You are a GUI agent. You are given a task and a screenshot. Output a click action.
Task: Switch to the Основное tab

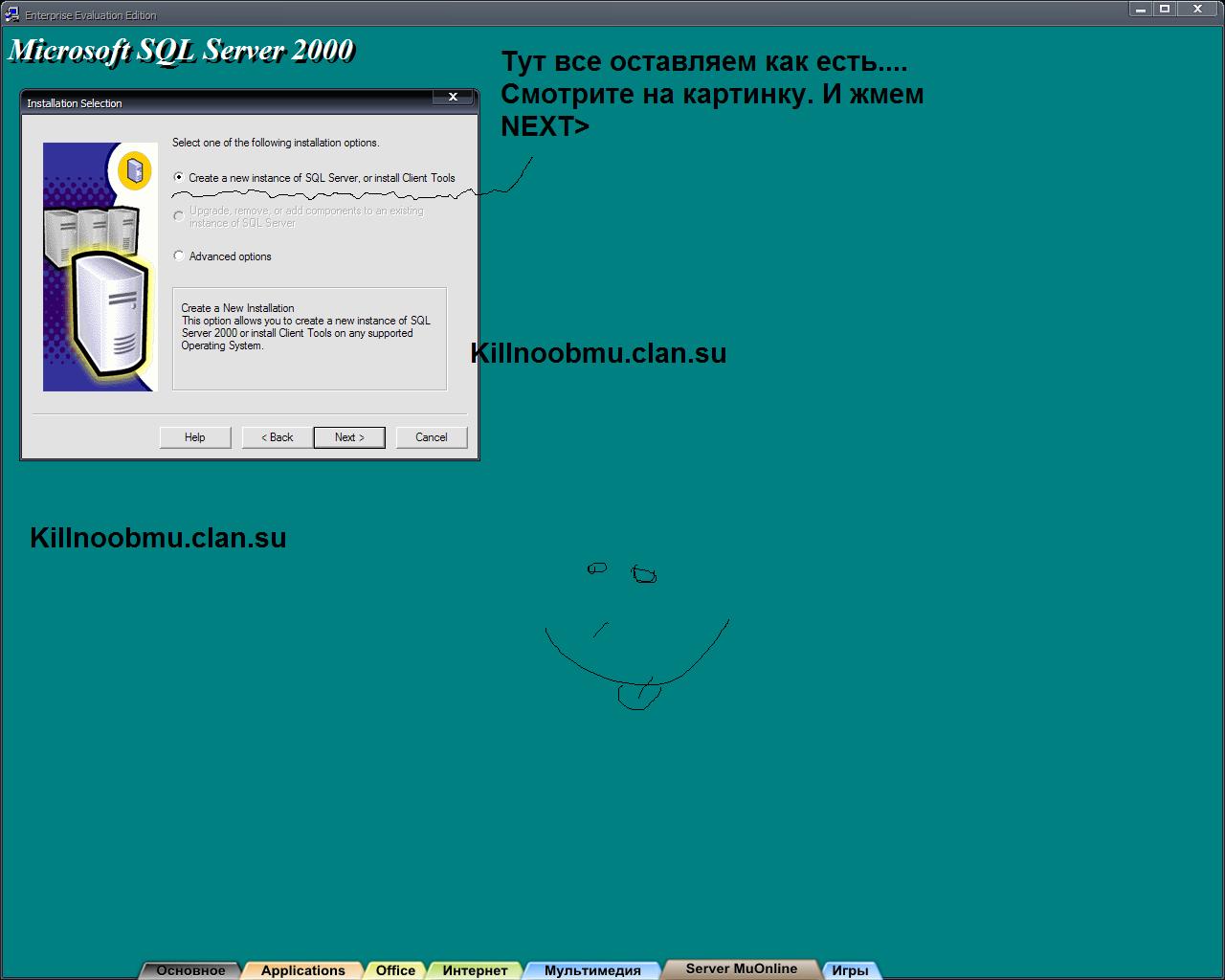click(190, 970)
